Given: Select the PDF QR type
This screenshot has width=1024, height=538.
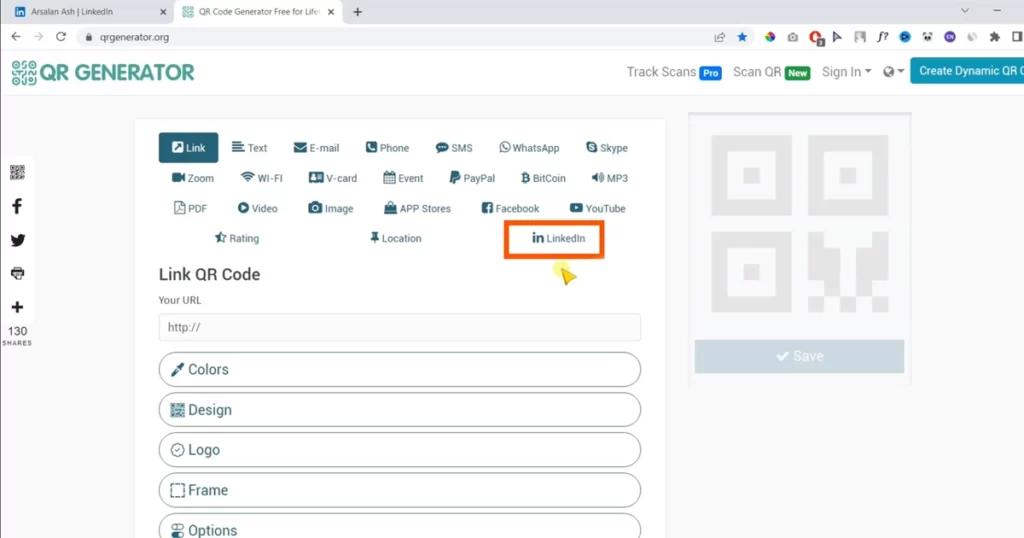Looking at the screenshot, I should point(190,208).
